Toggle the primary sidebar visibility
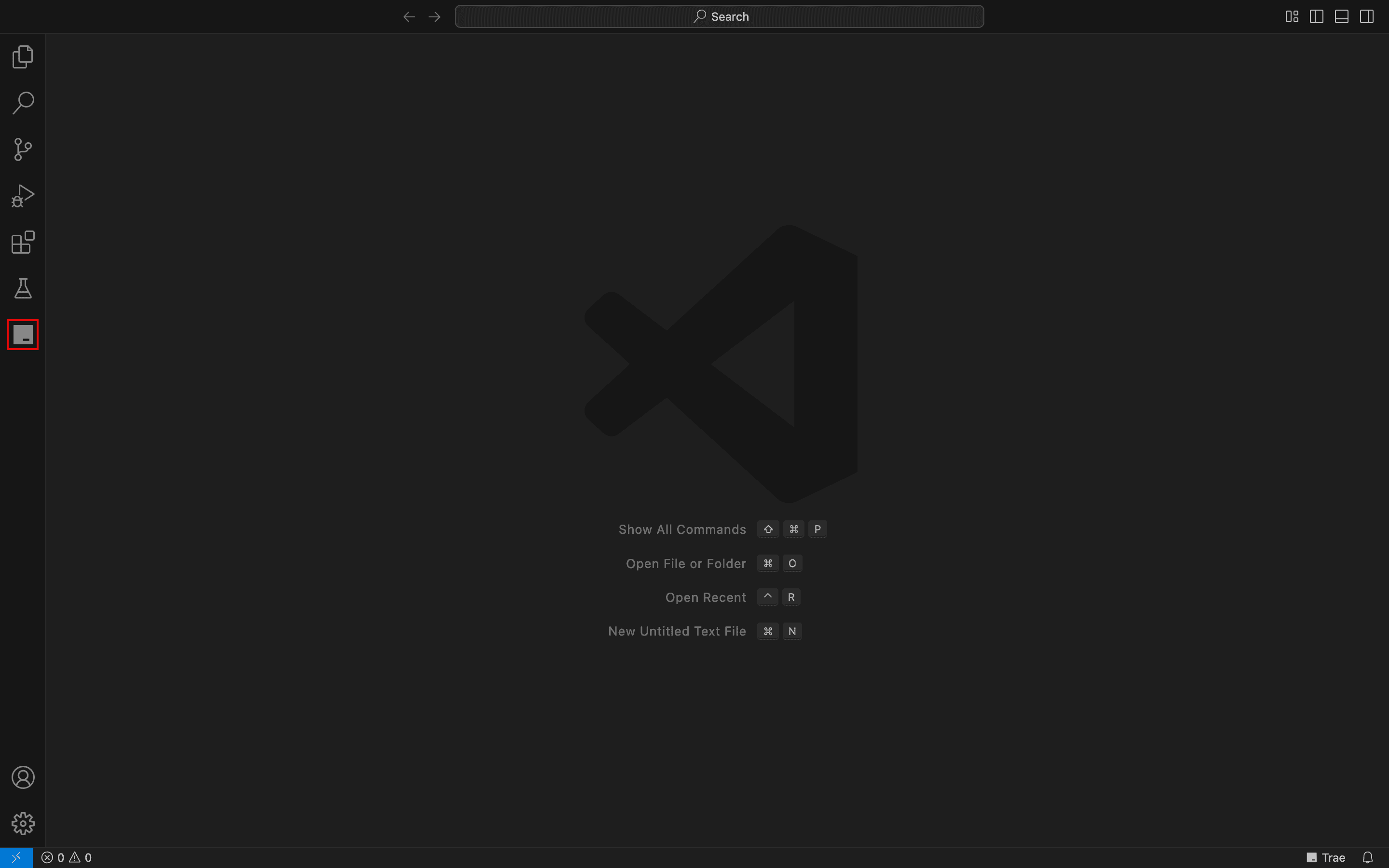Image resolution: width=1389 pixels, height=868 pixels. (1316, 16)
